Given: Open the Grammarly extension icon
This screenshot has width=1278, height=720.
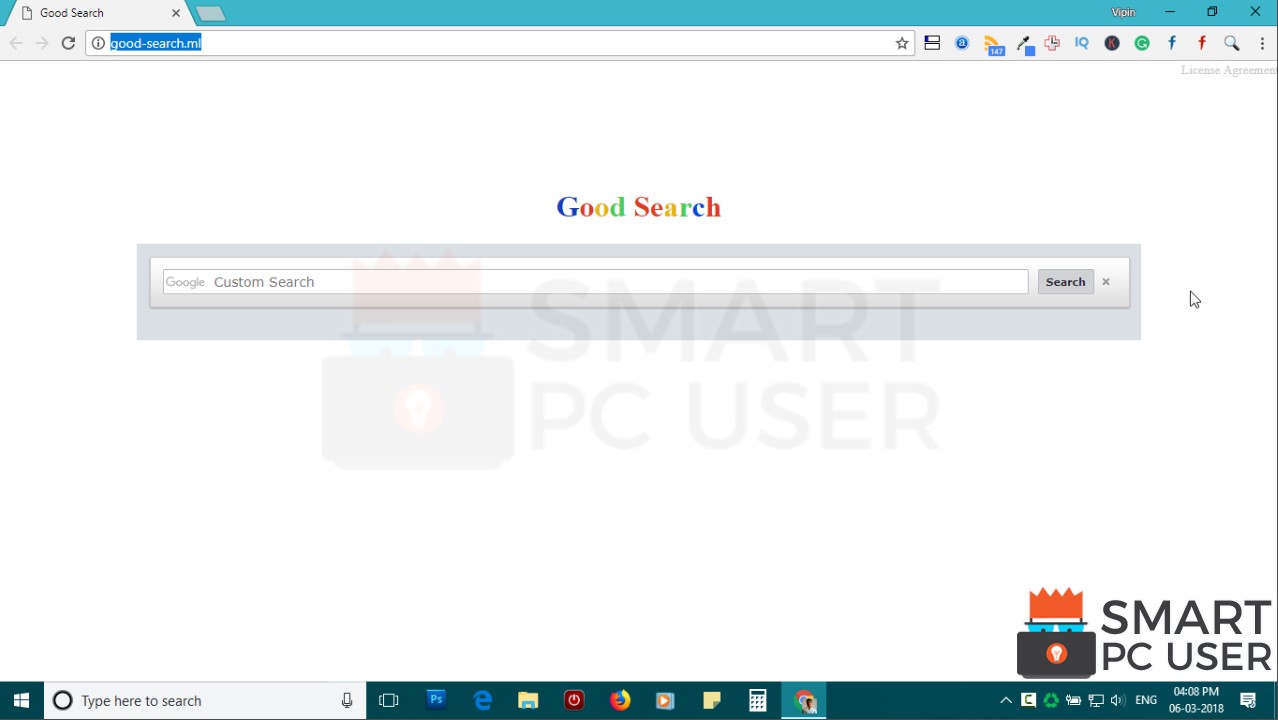Looking at the screenshot, I should (1141, 43).
